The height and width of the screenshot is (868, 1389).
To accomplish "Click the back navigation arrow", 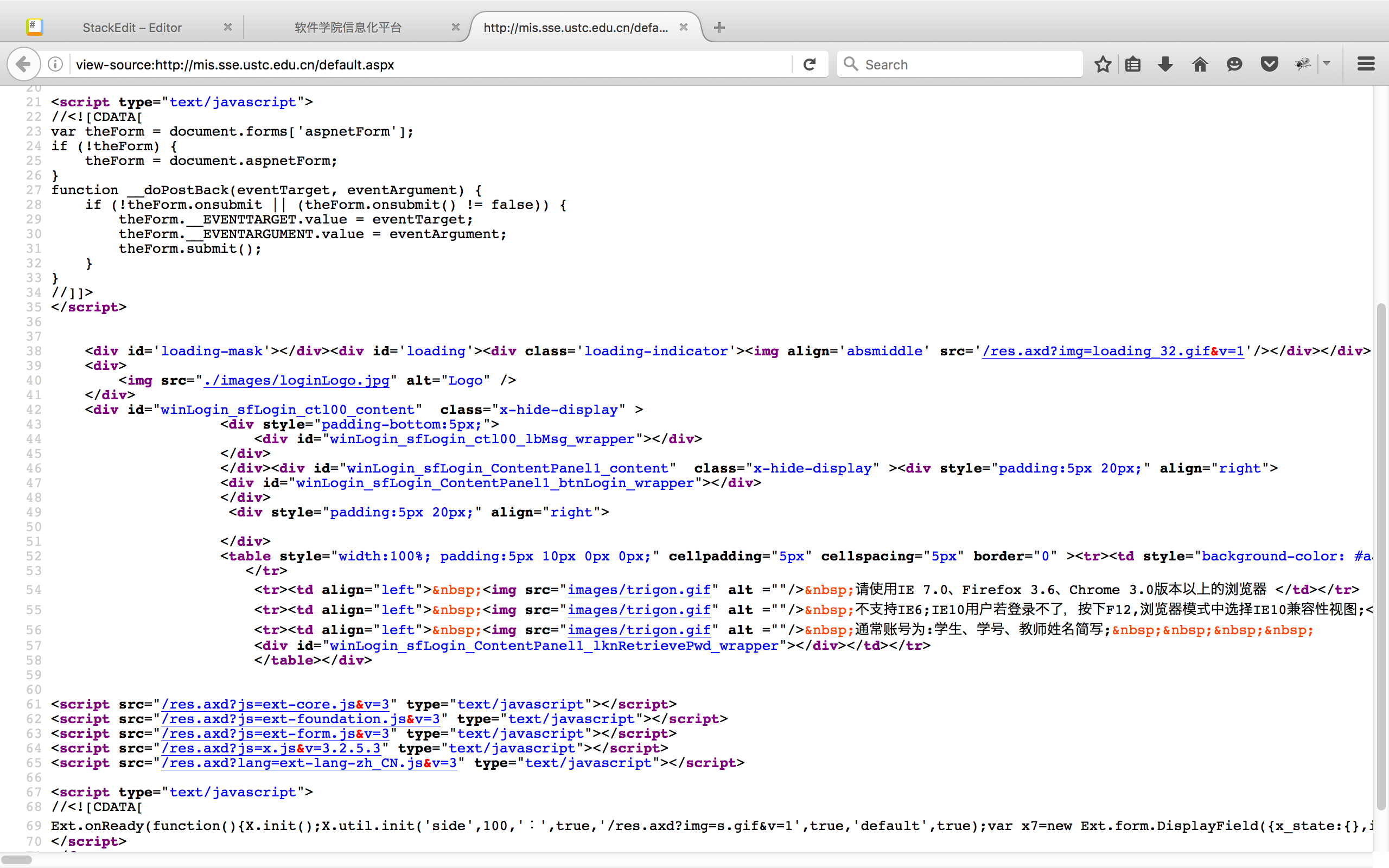I will point(23,65).
